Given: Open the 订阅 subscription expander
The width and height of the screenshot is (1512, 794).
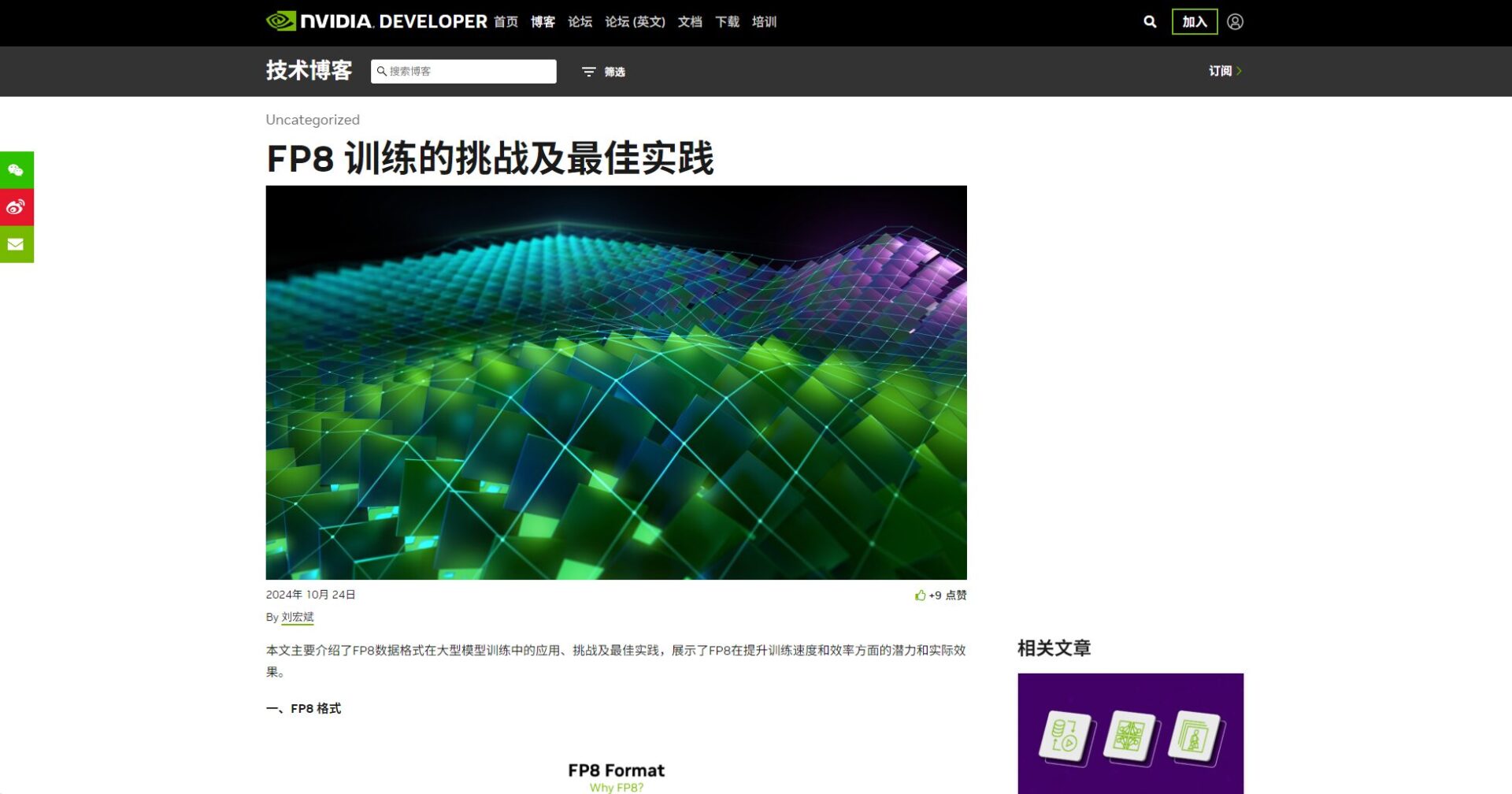Looking at the screenshot, I should 1223,71.
